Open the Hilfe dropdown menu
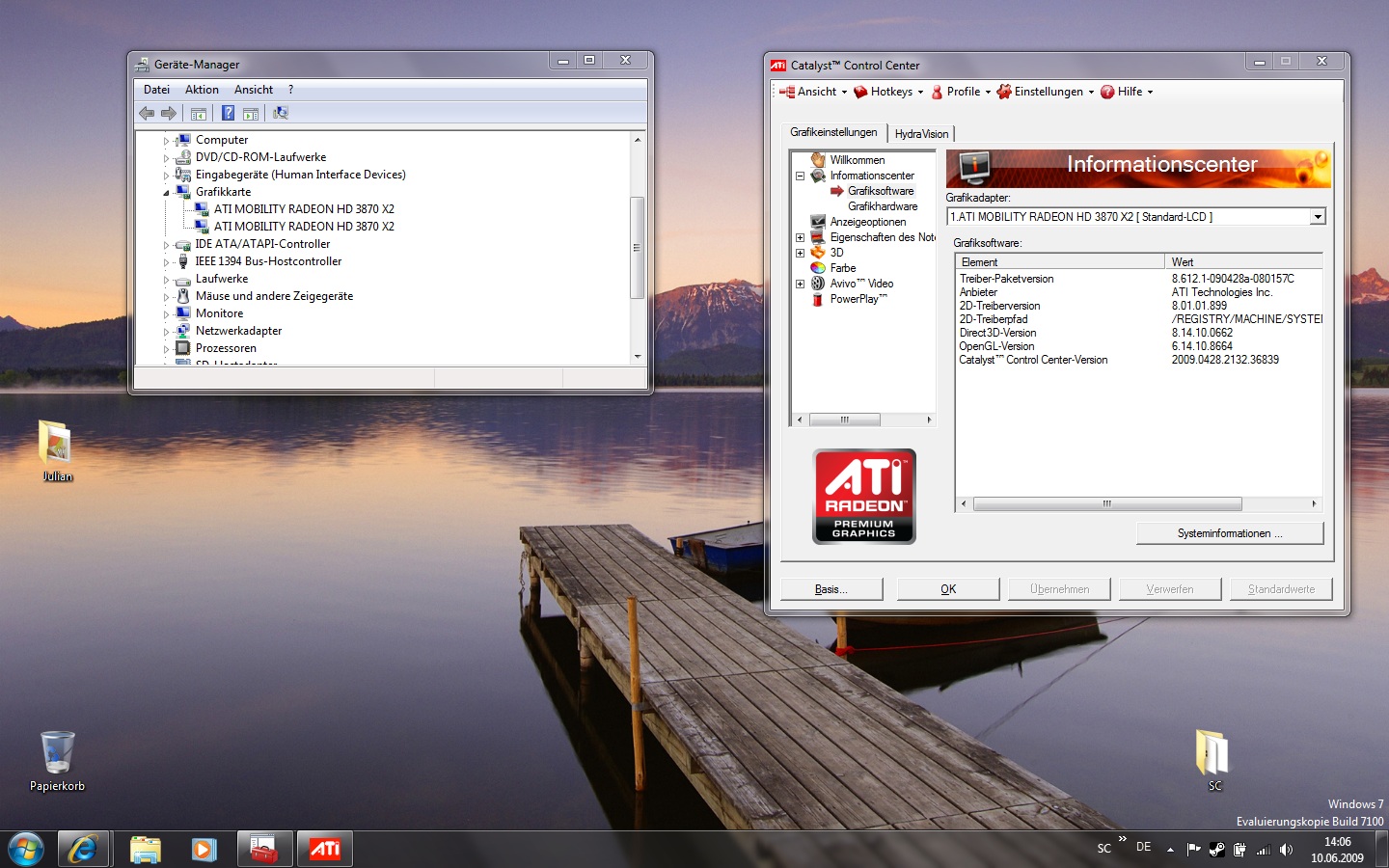Viewport: 1389px width, 868px height. [x=1127, y=92]
